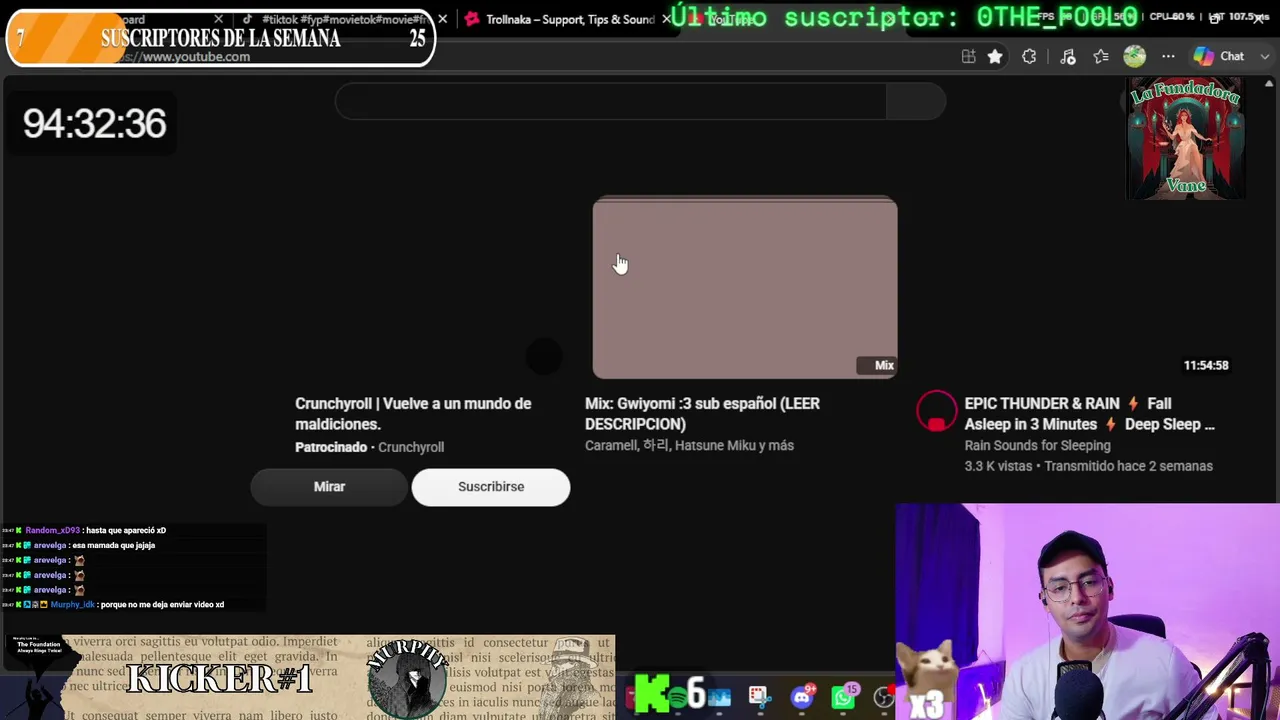The width and height of the screenshot is (1280, 720).
Task: Open Spotify from the taskbar
Action: tap(676, 697)
